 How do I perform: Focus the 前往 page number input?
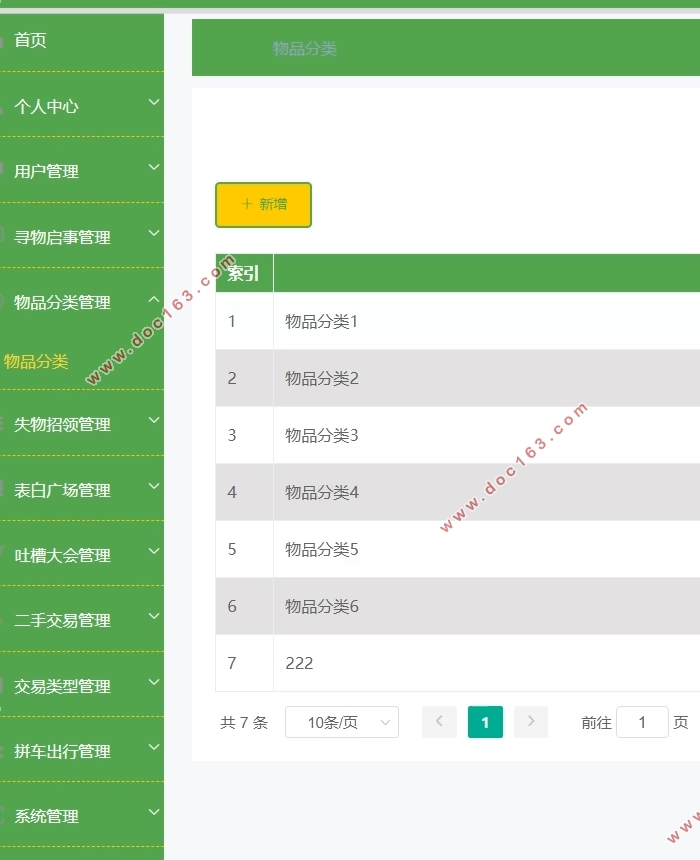click(642, 722)
